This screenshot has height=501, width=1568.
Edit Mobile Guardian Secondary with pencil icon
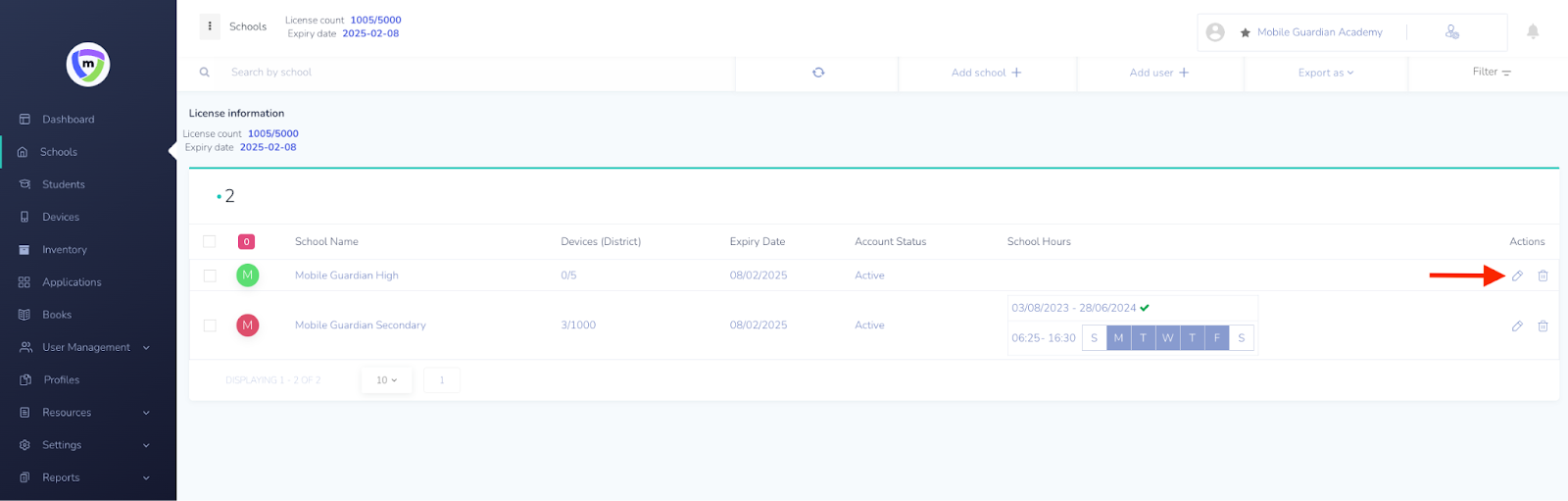pyautogui.click(x=1517, y=326)
